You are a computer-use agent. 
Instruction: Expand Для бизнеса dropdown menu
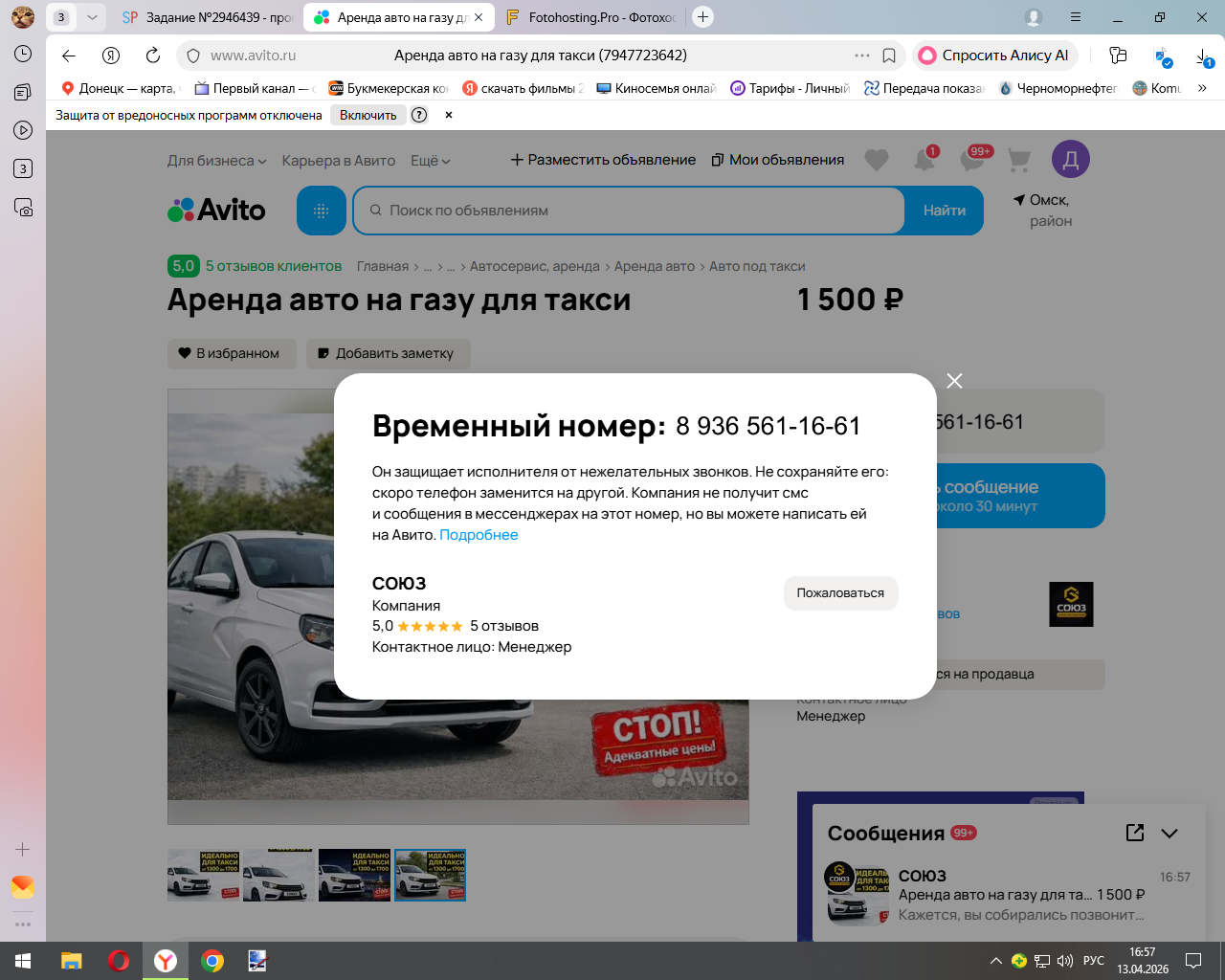(x=216, y=161)
